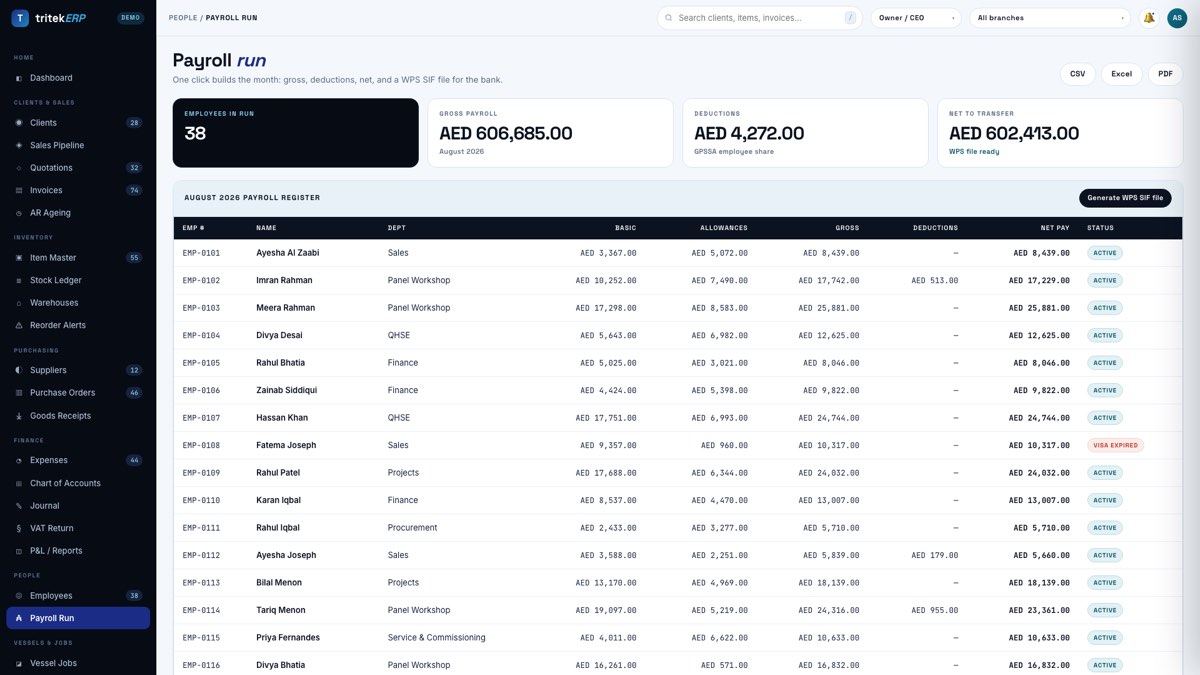Click employee ID EMP-0103
Screen dimensions: 1200x675
pyautogui.click(x=201, y=308)
